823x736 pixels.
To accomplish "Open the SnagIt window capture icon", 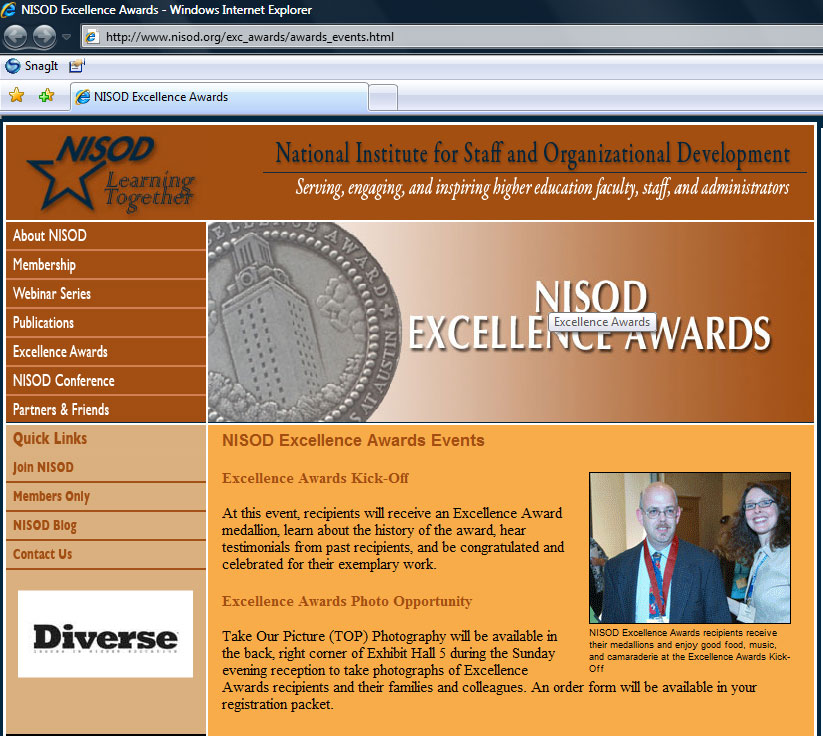I will 77,66.
